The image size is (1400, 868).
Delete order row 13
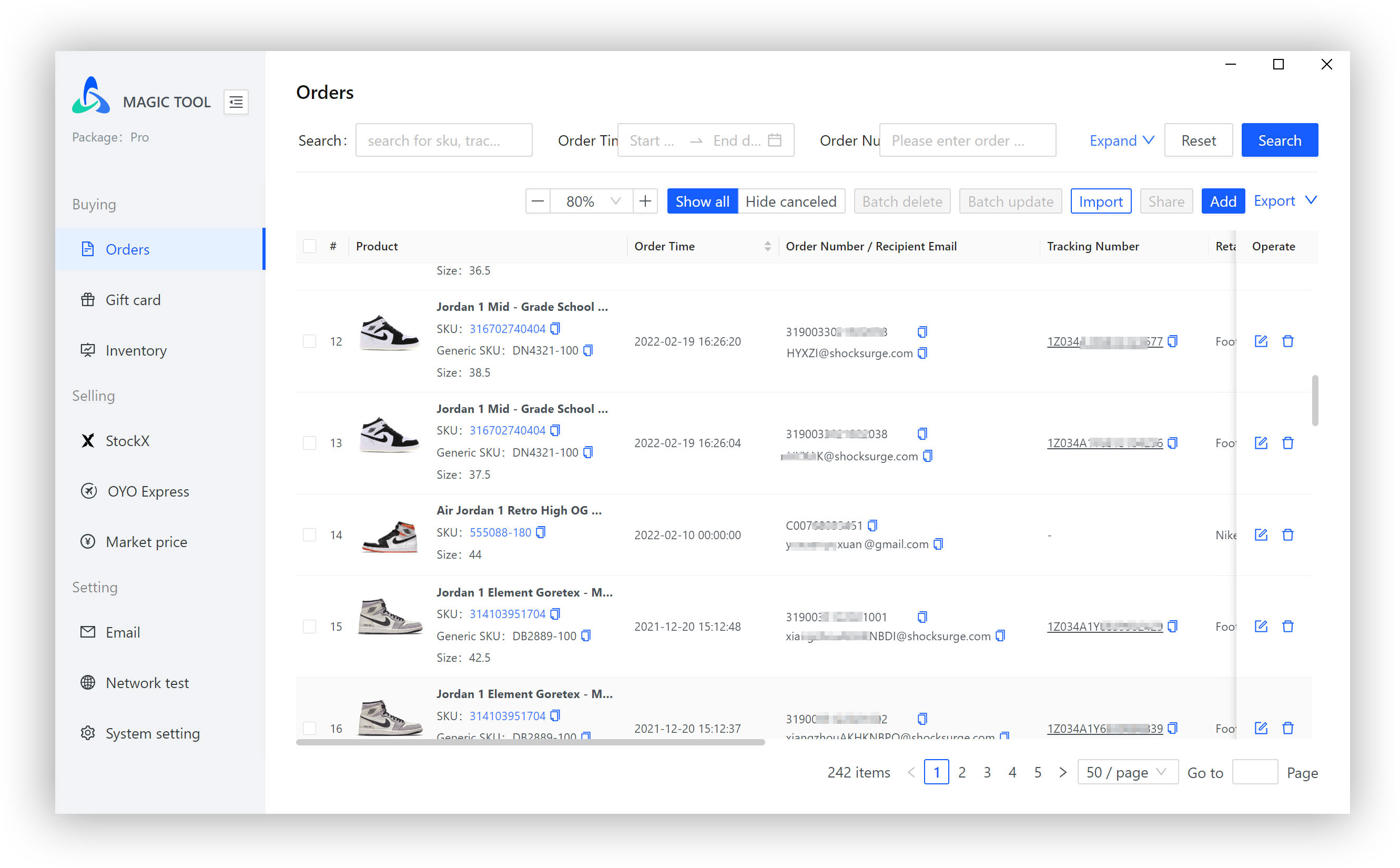(1287, 442)
